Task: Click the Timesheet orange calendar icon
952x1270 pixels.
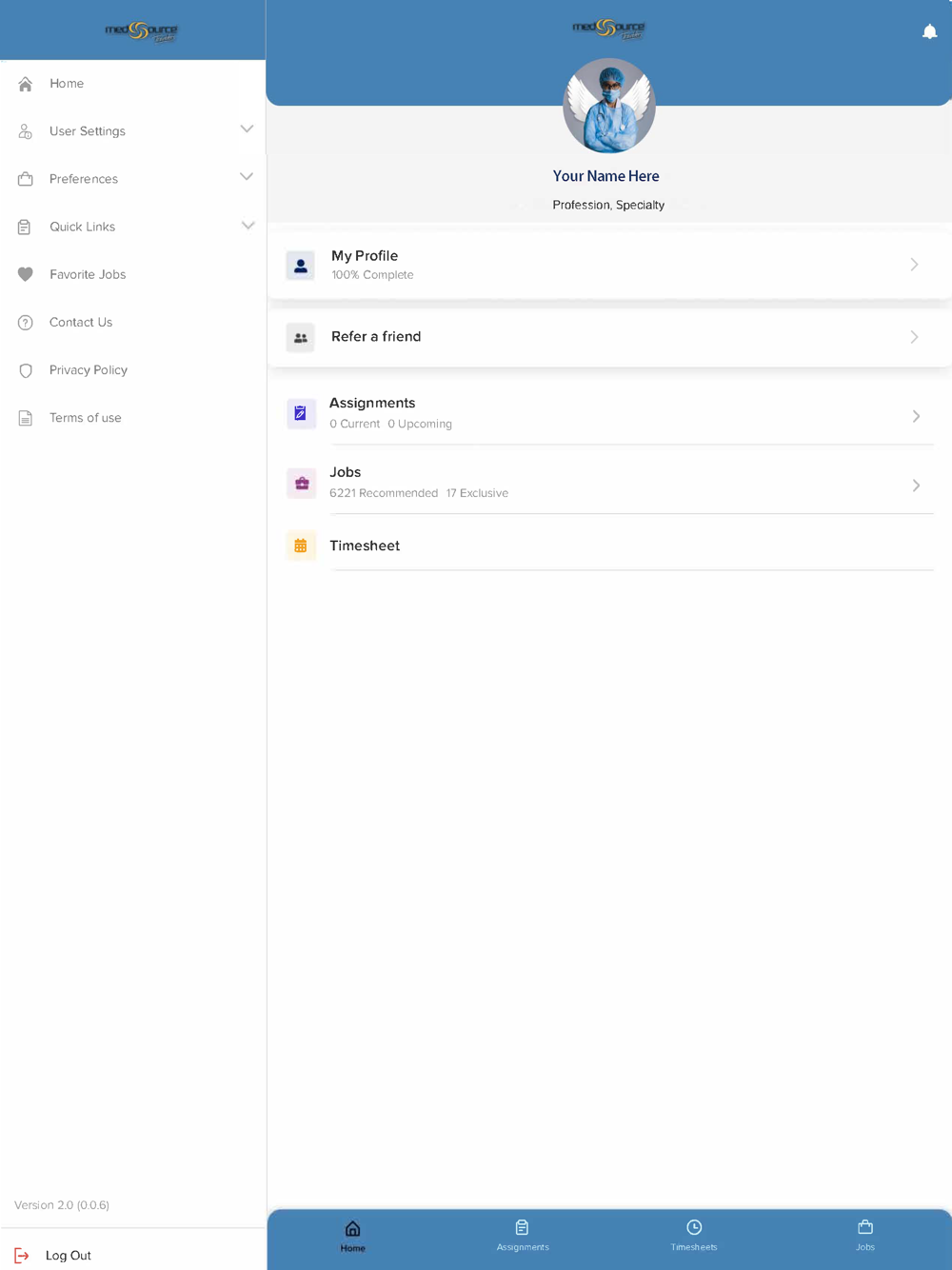Action: tap(301, 546)
